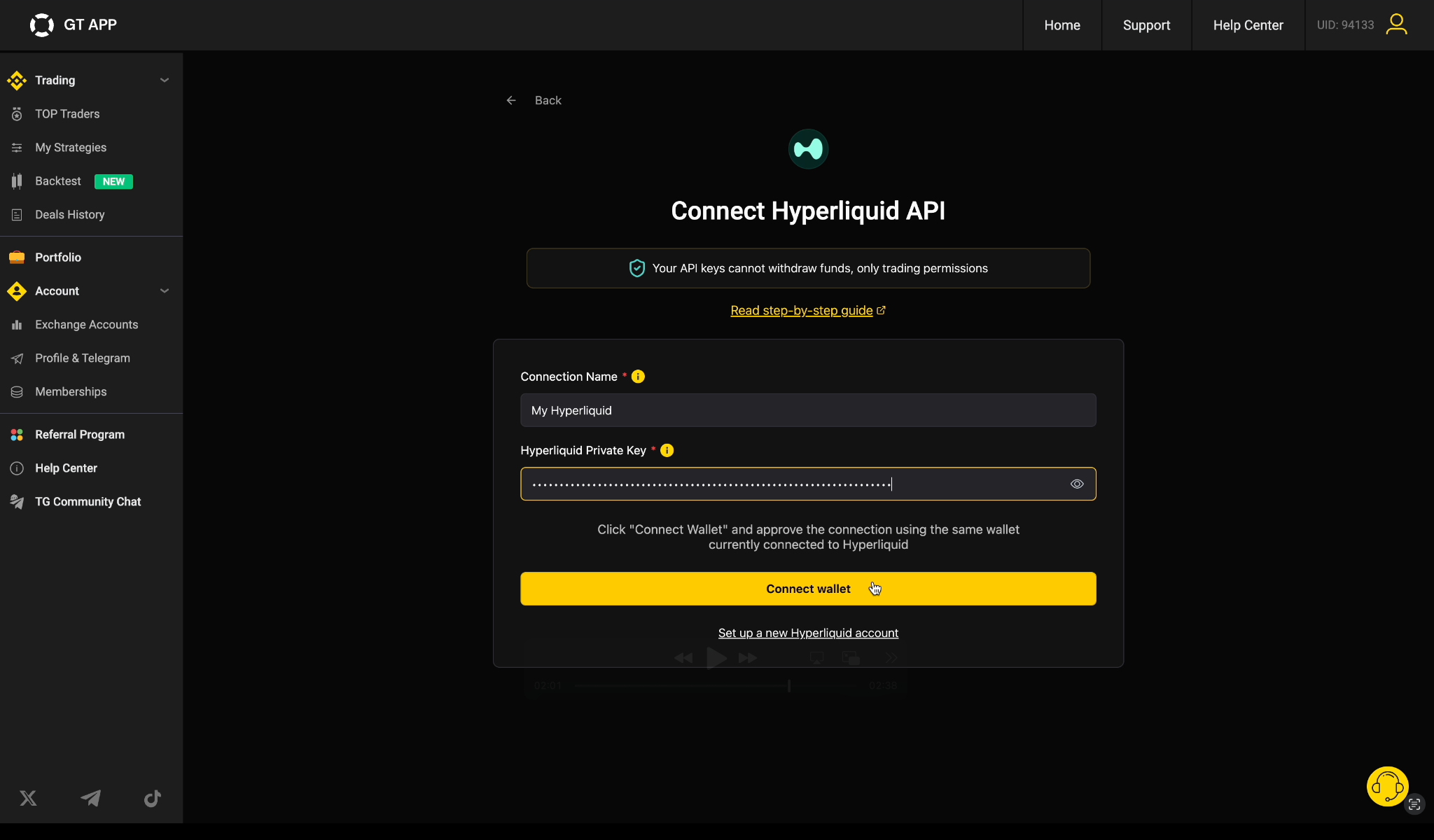Click the TG Community Chat icon
The width and height of the screenshot is (1434, 840).
click(17, 501)
